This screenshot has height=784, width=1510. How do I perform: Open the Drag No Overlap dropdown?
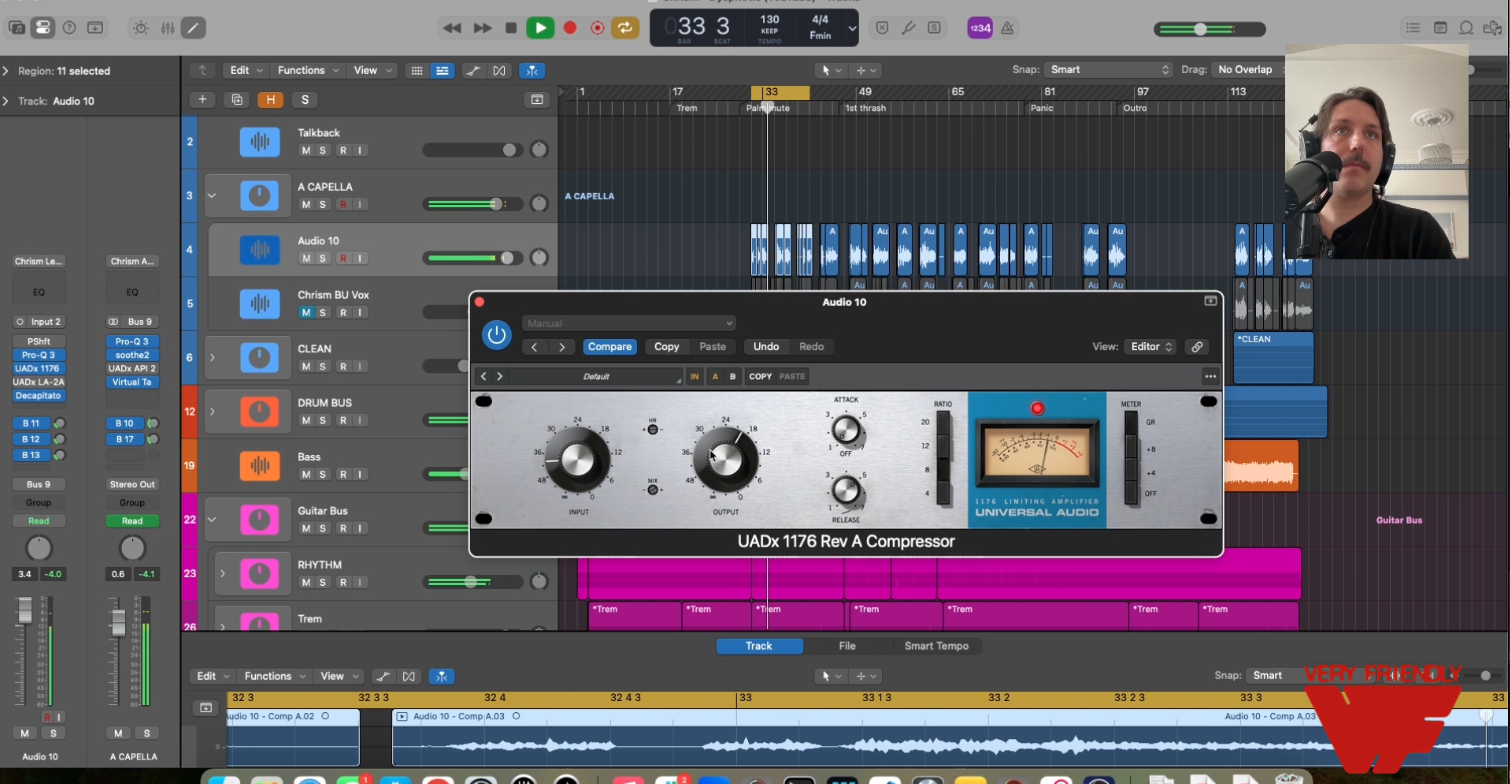(x=1250, y=69)
